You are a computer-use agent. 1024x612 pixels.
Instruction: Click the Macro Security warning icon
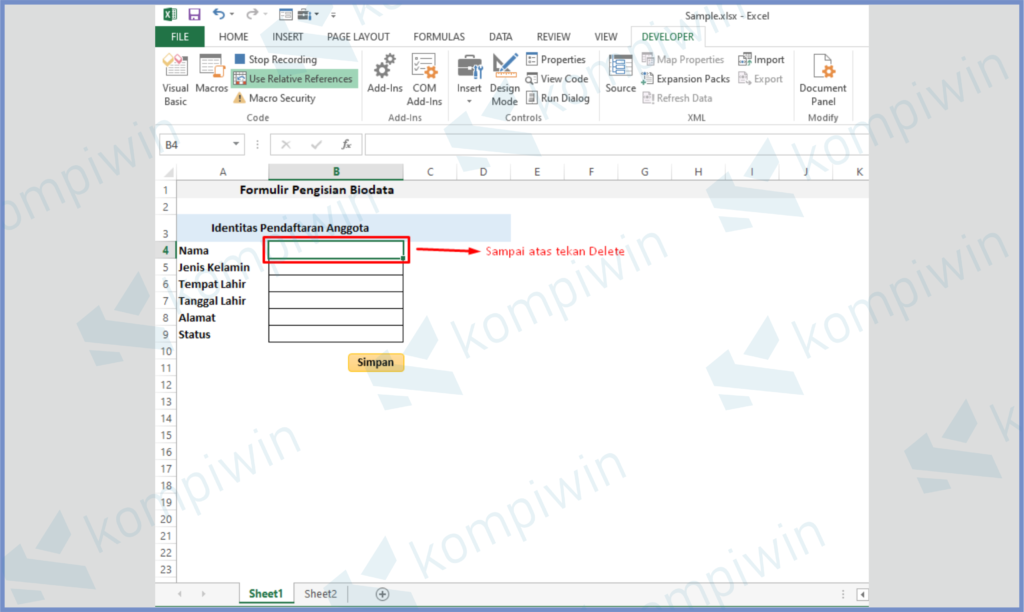[239, 99]
